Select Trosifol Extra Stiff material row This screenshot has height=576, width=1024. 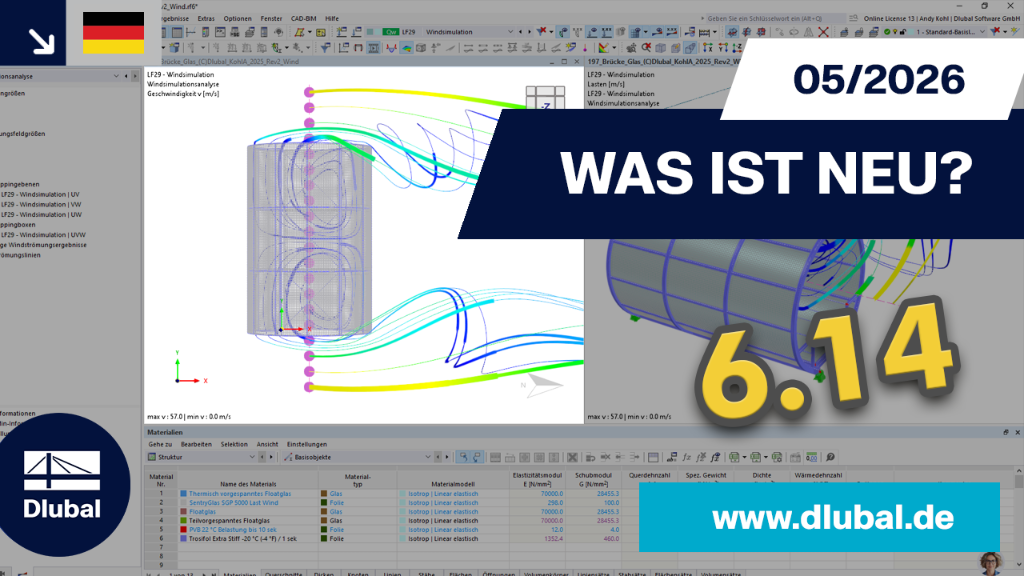[x=242, y=539]
